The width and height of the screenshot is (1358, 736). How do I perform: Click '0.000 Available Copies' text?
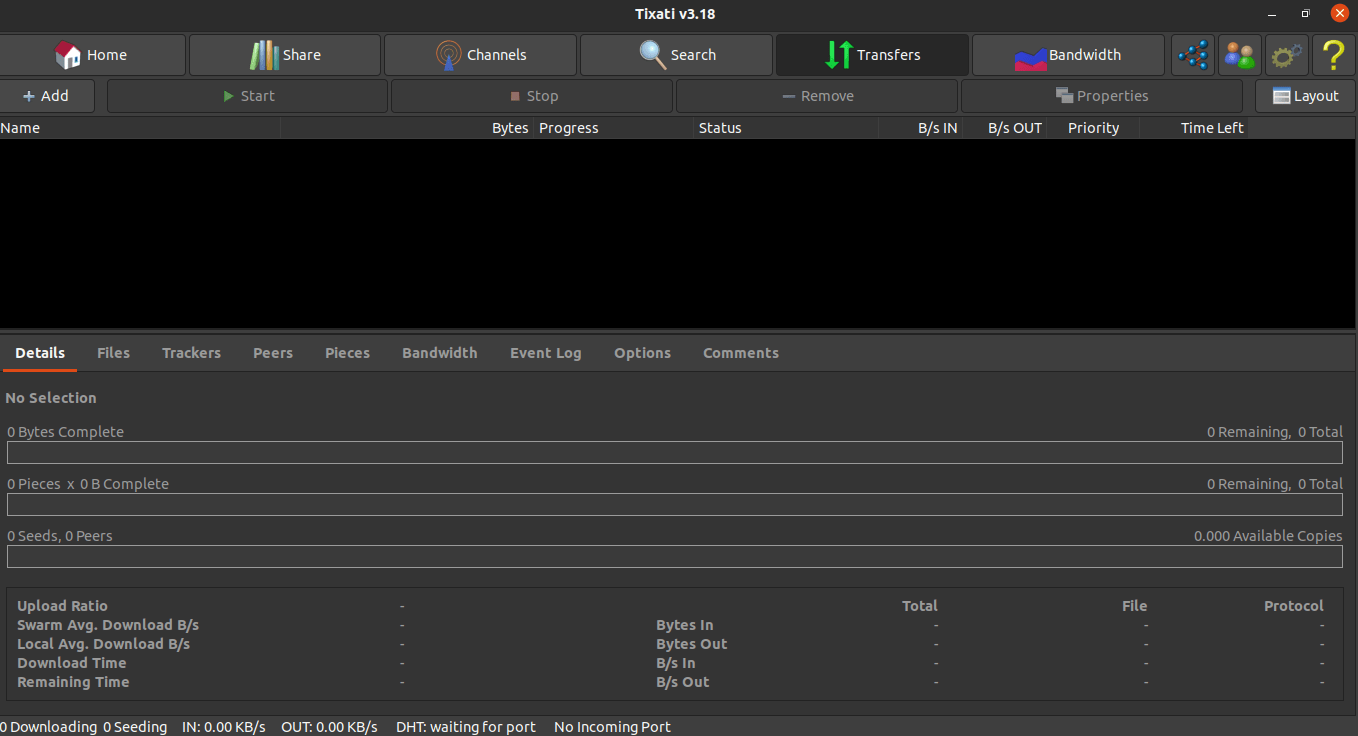pyautogui.click(x=1268, y=536)
